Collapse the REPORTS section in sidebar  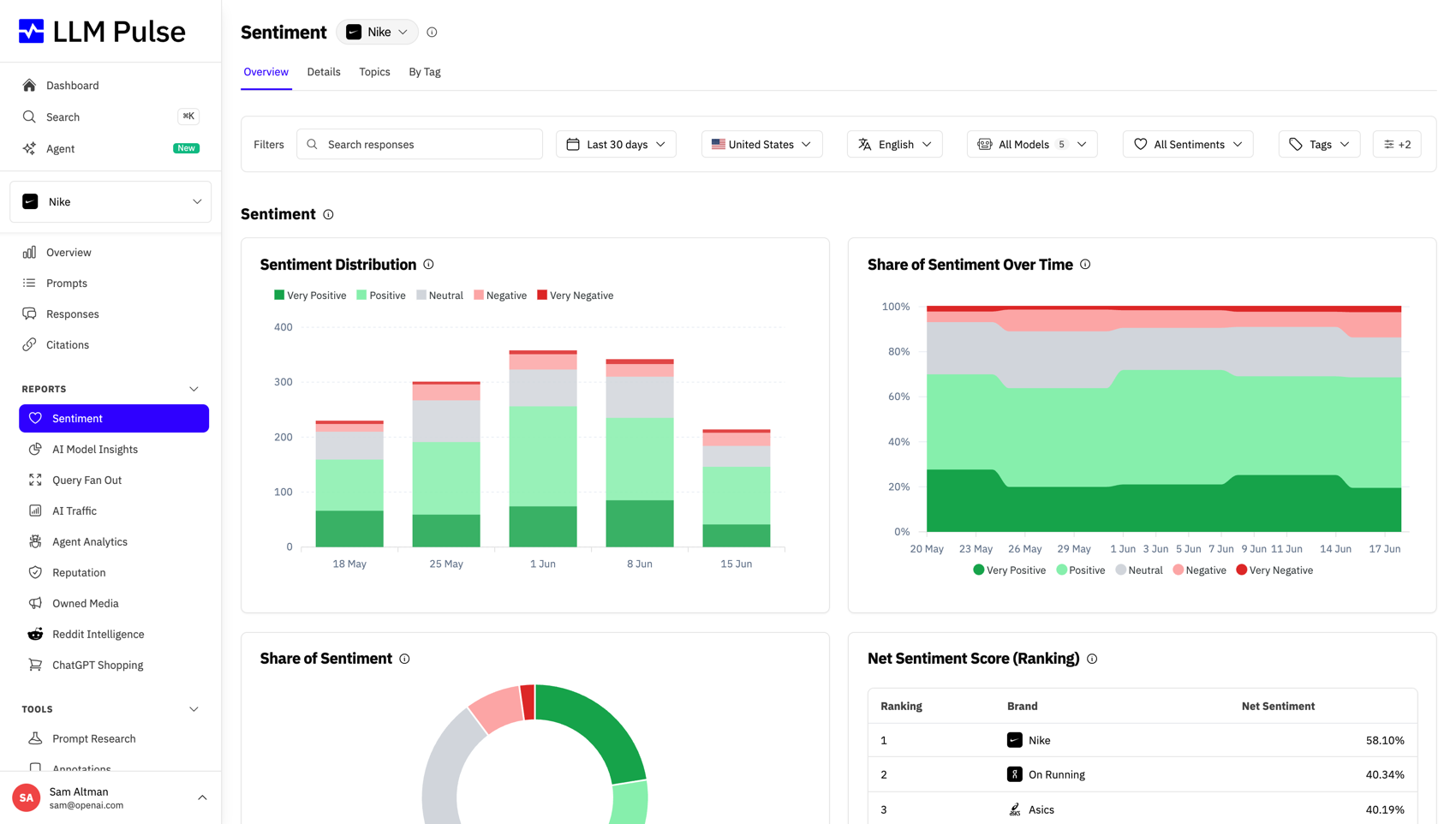pyautogui.click(x=194, y=389)
